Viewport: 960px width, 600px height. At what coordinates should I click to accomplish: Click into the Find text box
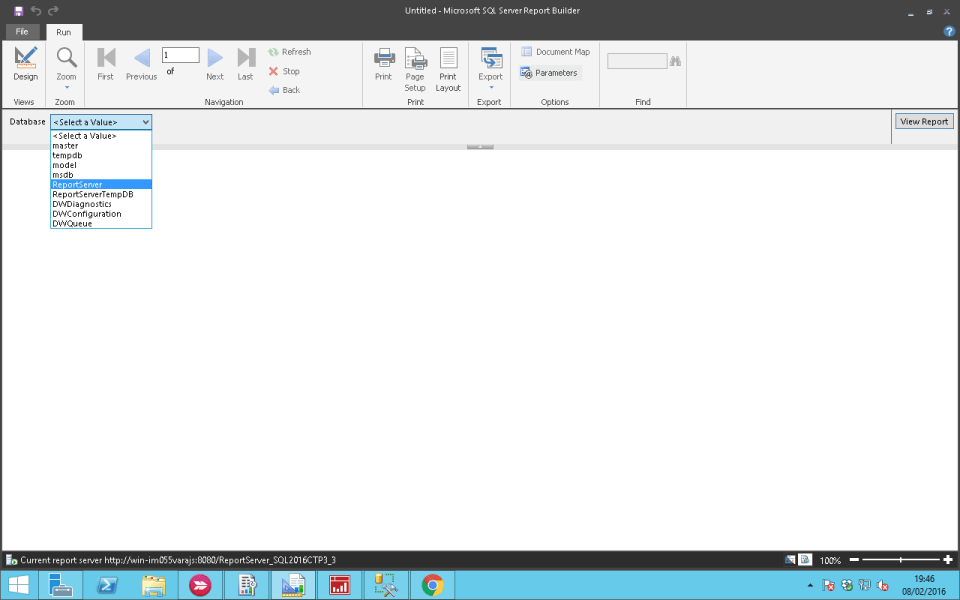tap(637, 61)
